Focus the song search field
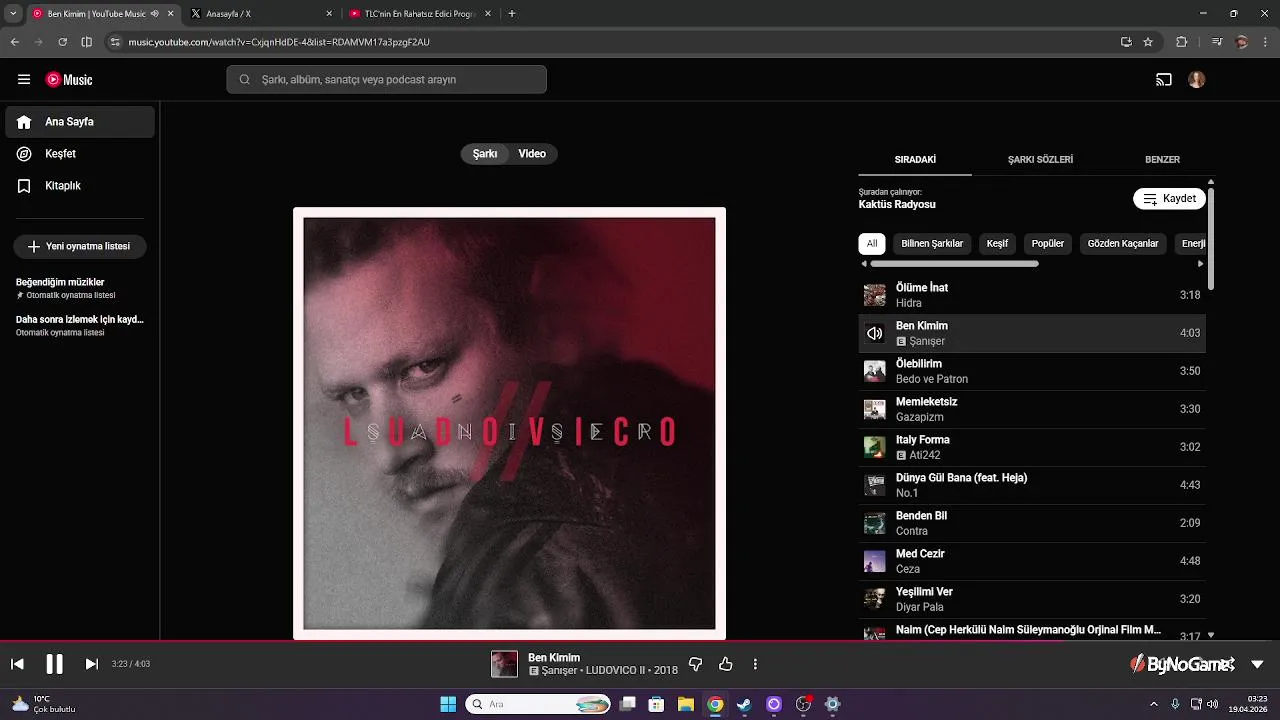The height and width of the screenshot is (720, 1280). tap(386, 80)
